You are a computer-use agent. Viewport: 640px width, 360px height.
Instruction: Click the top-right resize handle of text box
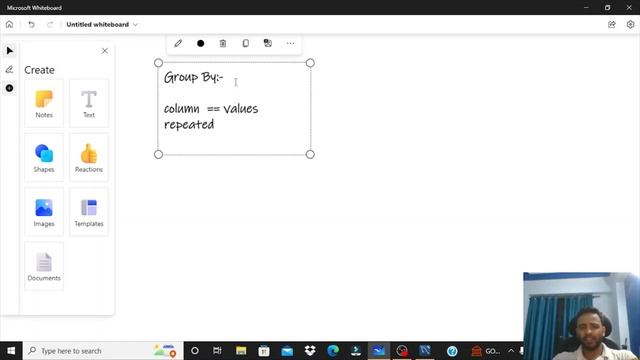coord(310,63)
